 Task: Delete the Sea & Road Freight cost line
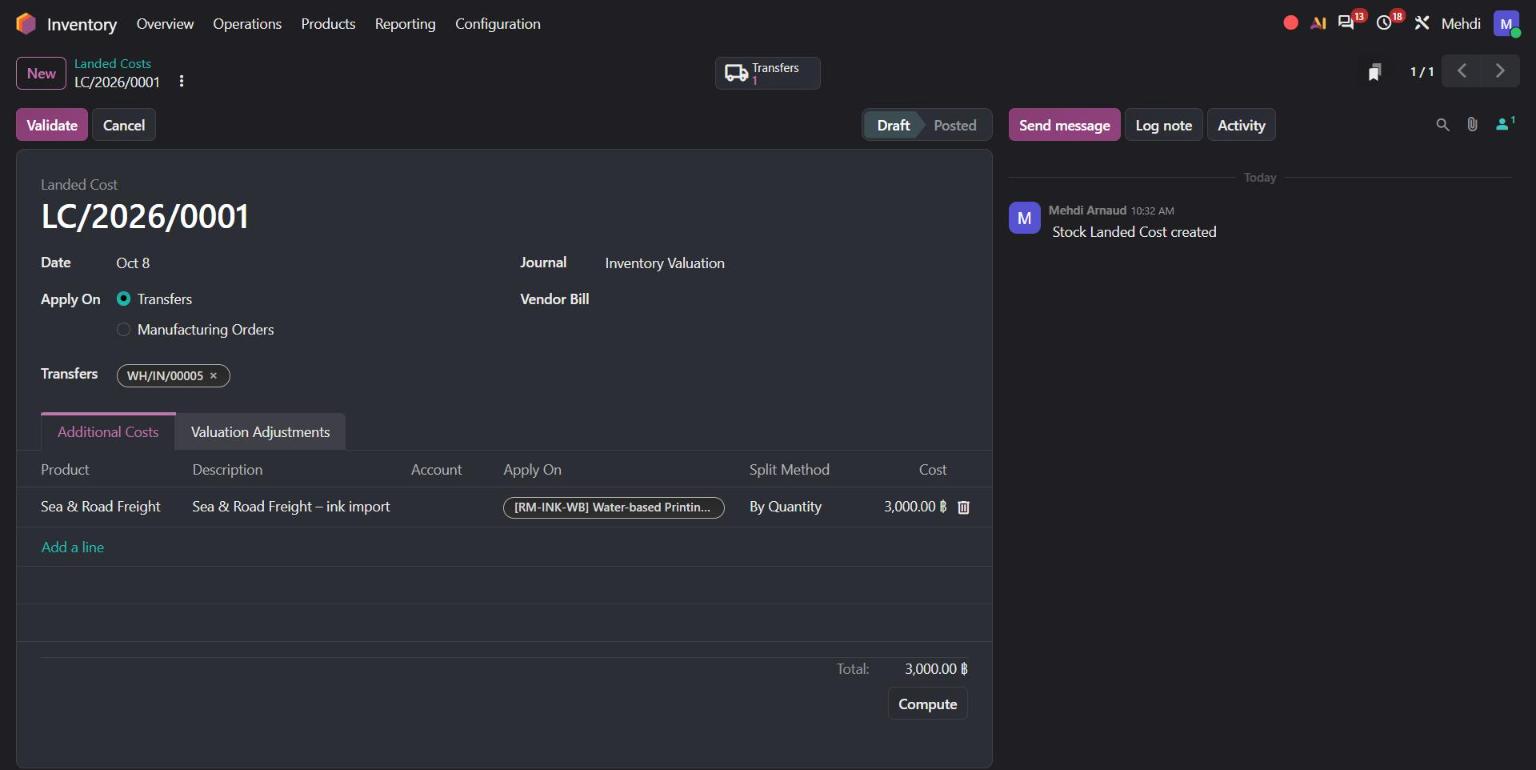pyautogui.click(x=964, y=507)
